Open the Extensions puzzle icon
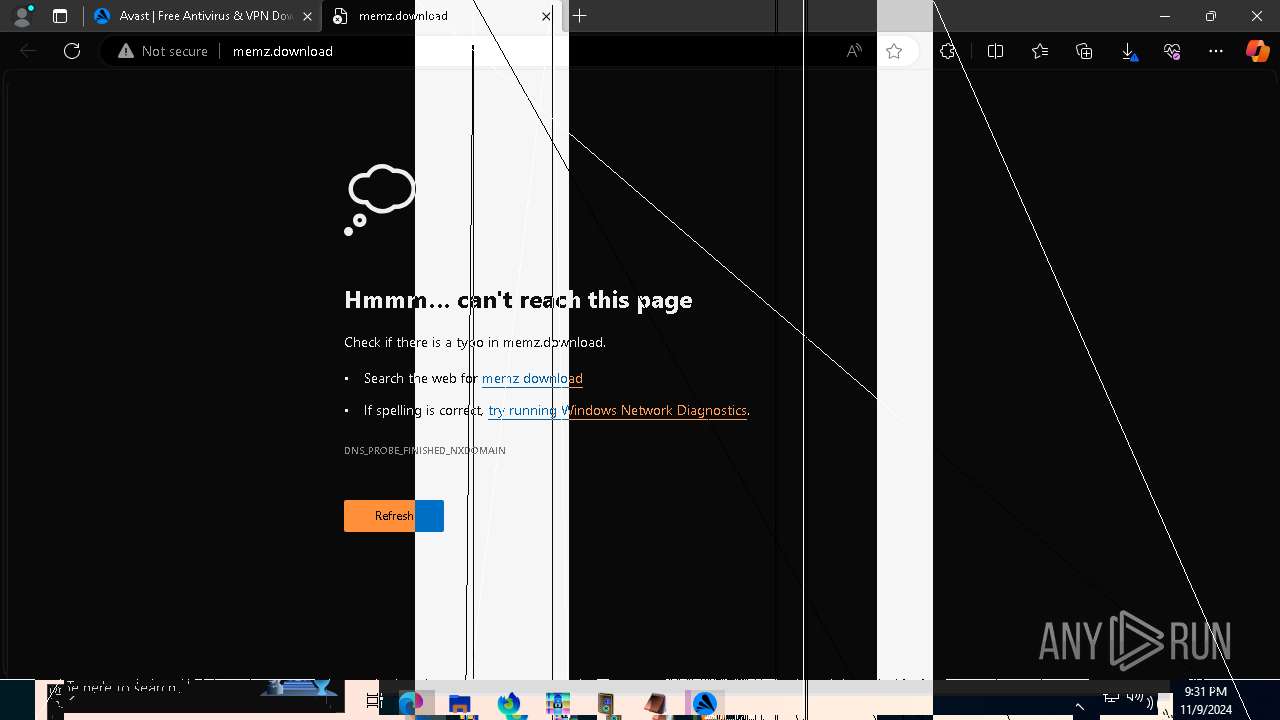 [948, 51]
